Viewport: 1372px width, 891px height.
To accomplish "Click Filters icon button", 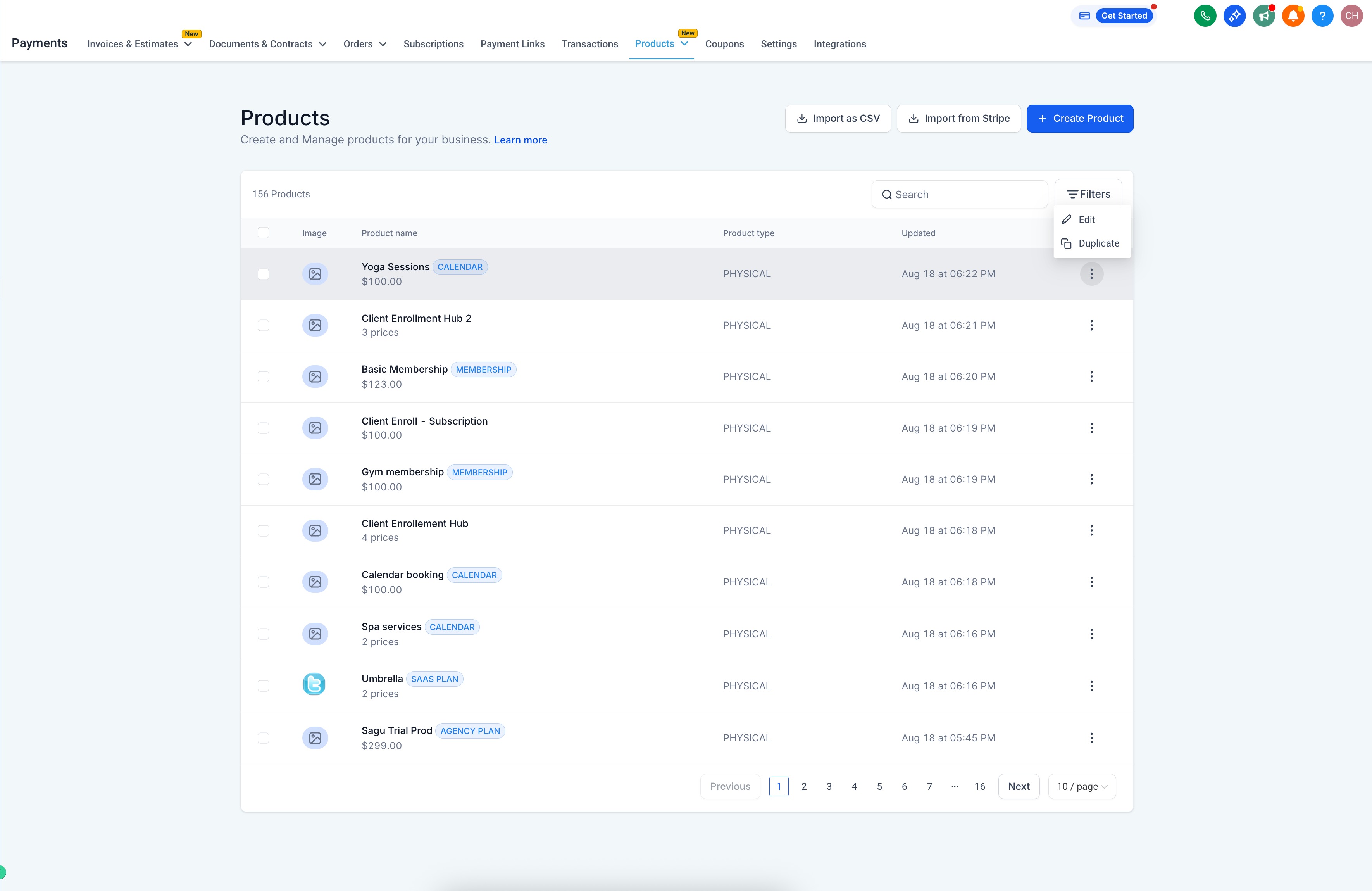I will 1088,194.
